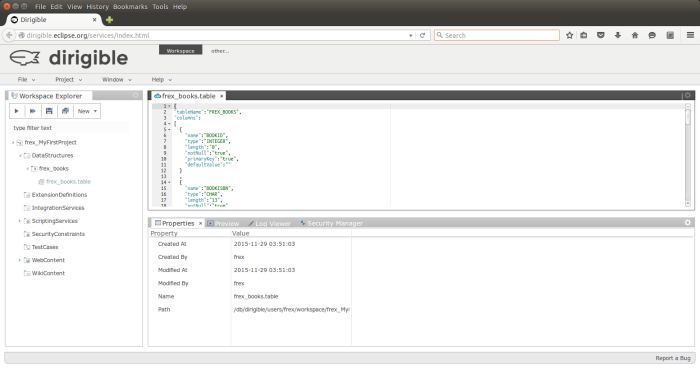
Task: Click the show bookmarks icon
Action: (584, 35)
